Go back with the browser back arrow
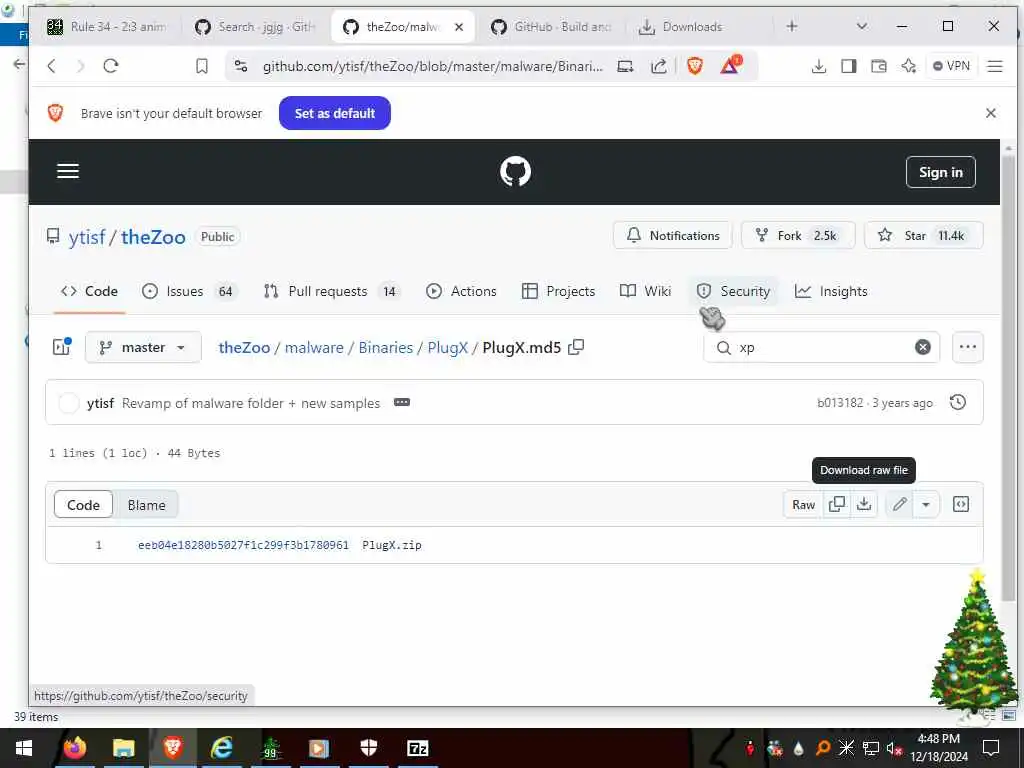 click(x=52, y=65)
